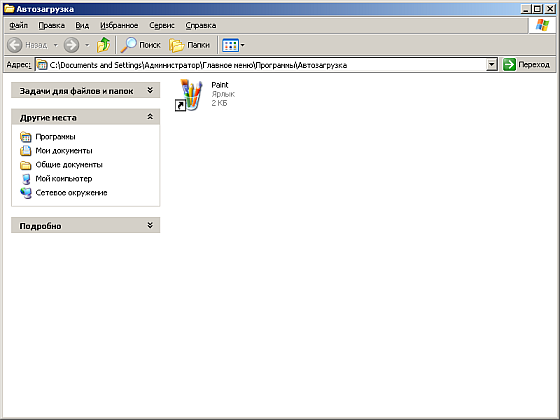The height and width of the screenshot is (420, 560).
Task: Click the green Переход go button
Action: pyautogui.click(x=526, y=65)
